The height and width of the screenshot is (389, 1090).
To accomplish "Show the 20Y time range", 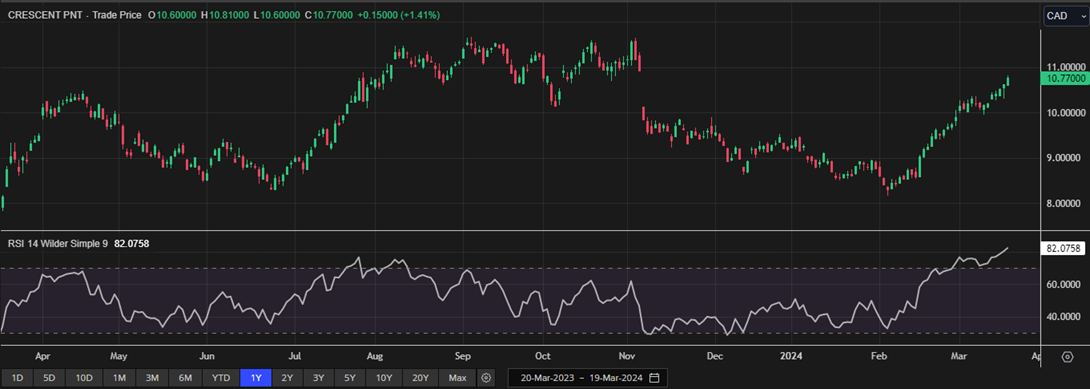I will pos(420,378).
